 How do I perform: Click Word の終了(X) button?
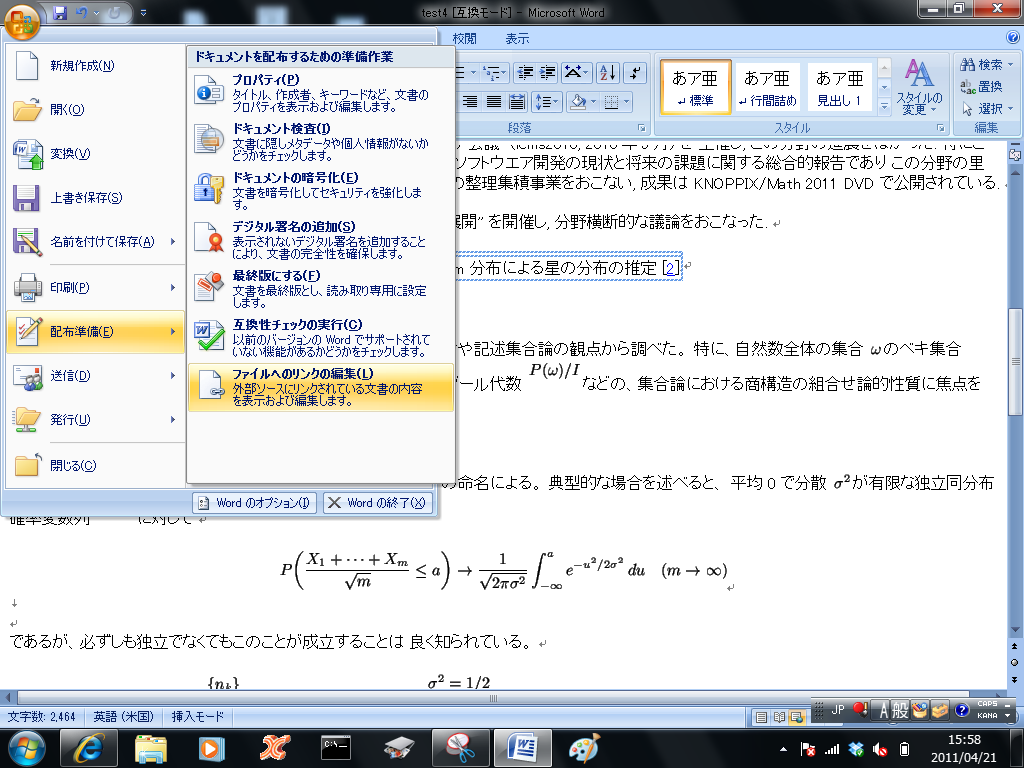[377, 503]
